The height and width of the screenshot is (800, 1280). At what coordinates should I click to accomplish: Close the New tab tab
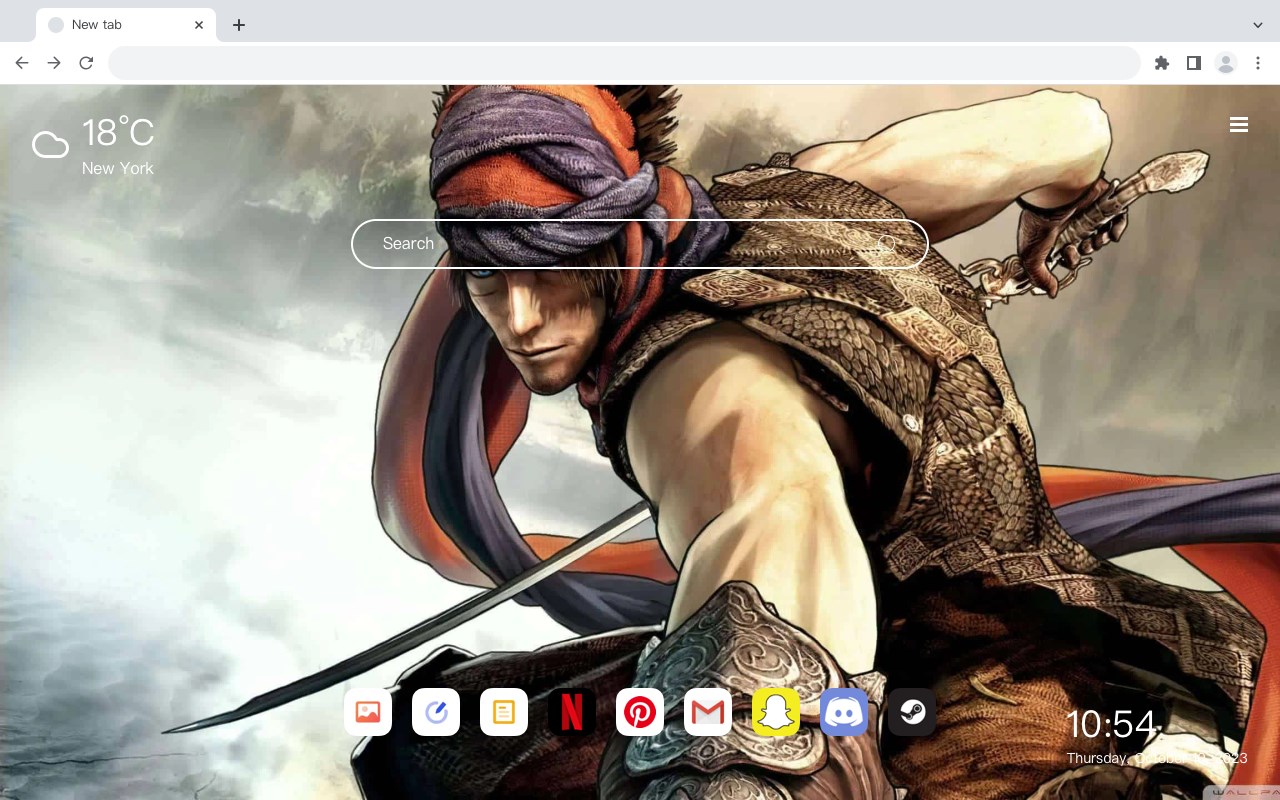pyautogui.click(x=199, y=25)
